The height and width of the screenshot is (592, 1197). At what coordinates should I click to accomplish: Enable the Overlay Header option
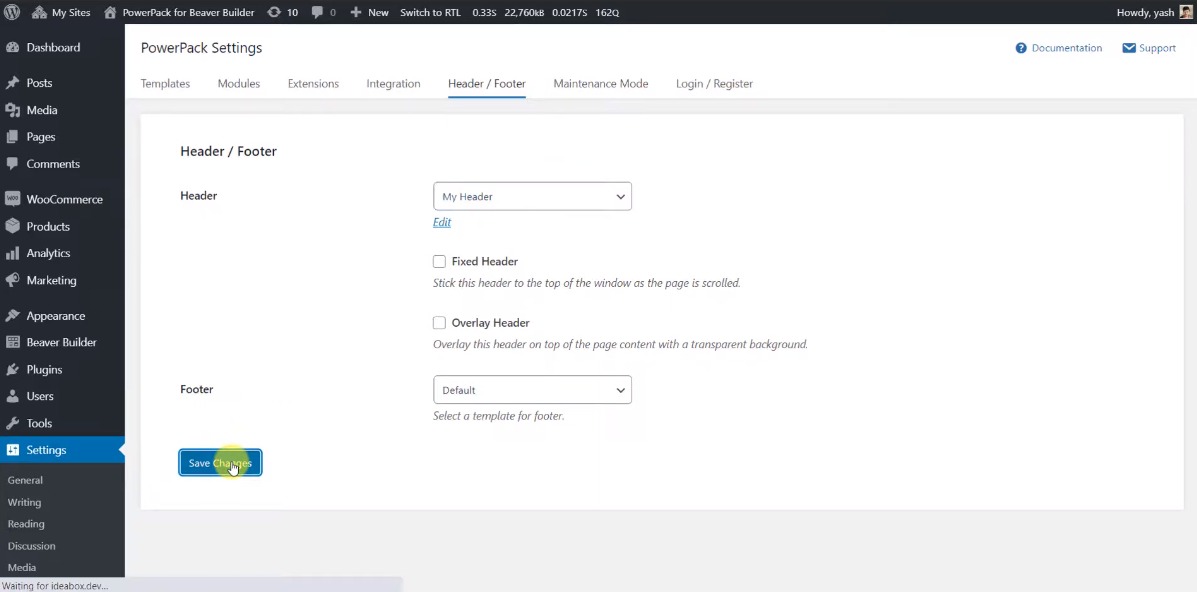pyautogui.click(x=439, y=322)
